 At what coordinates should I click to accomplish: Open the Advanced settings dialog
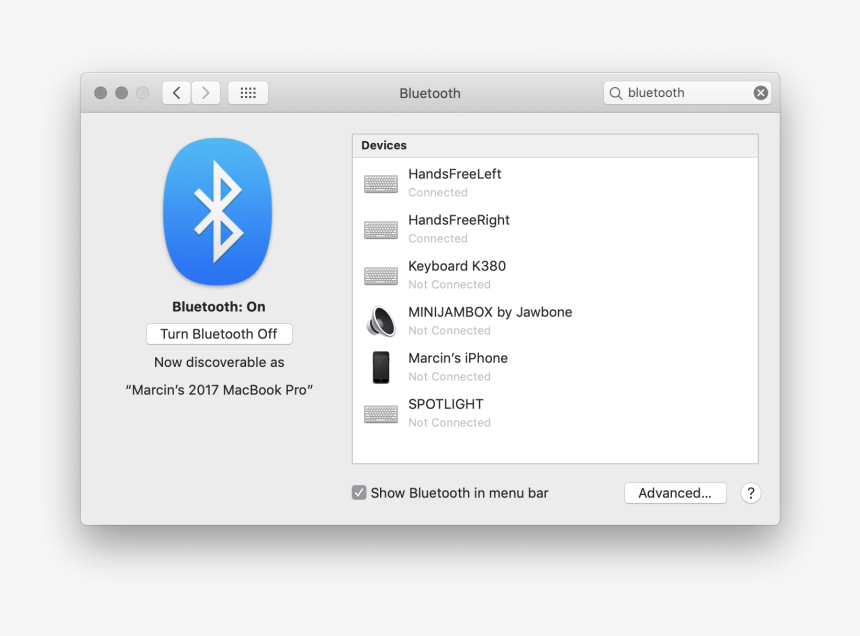coord(675,493)
